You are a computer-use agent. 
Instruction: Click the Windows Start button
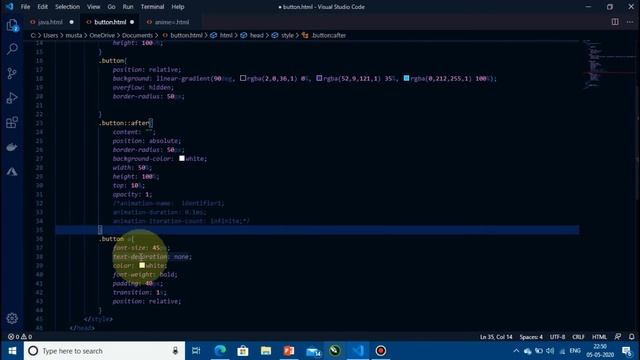[12, 351]
